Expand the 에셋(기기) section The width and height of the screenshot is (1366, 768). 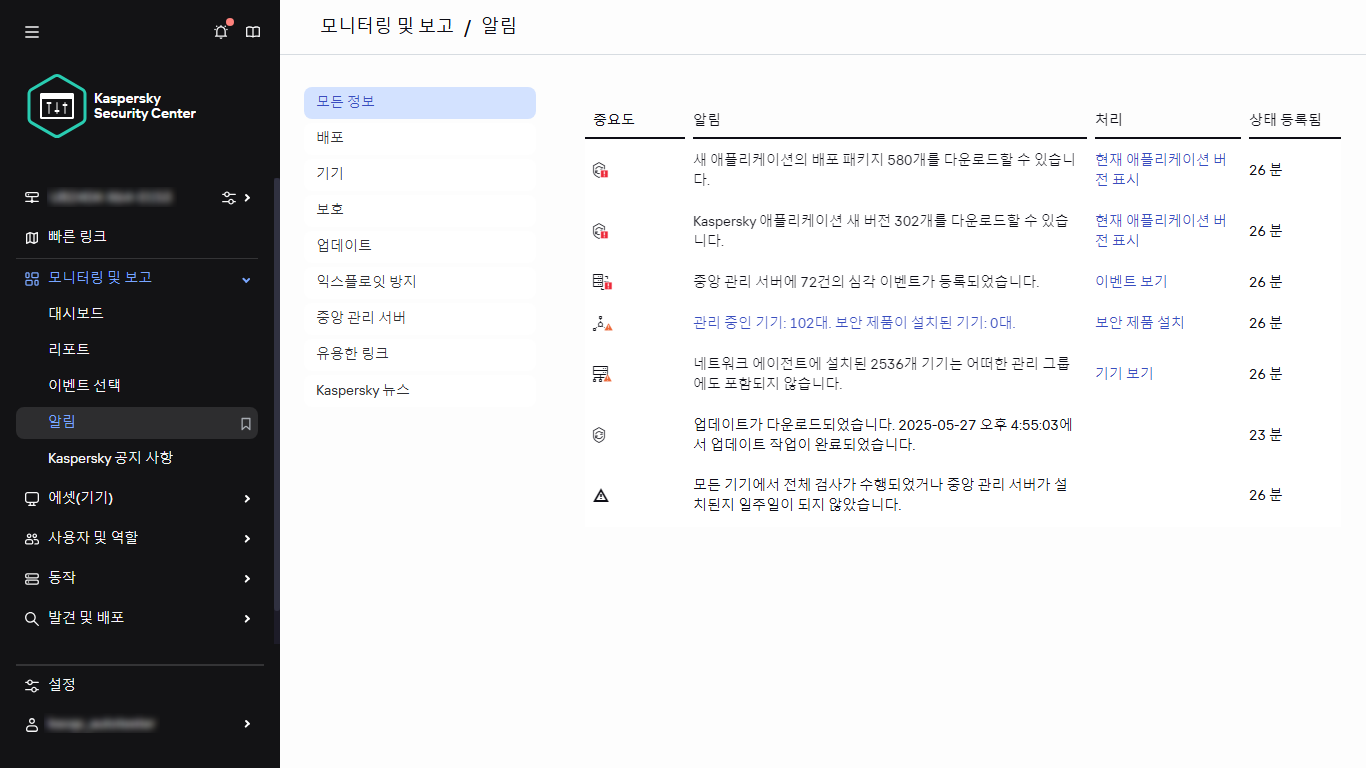coord(80,498)
